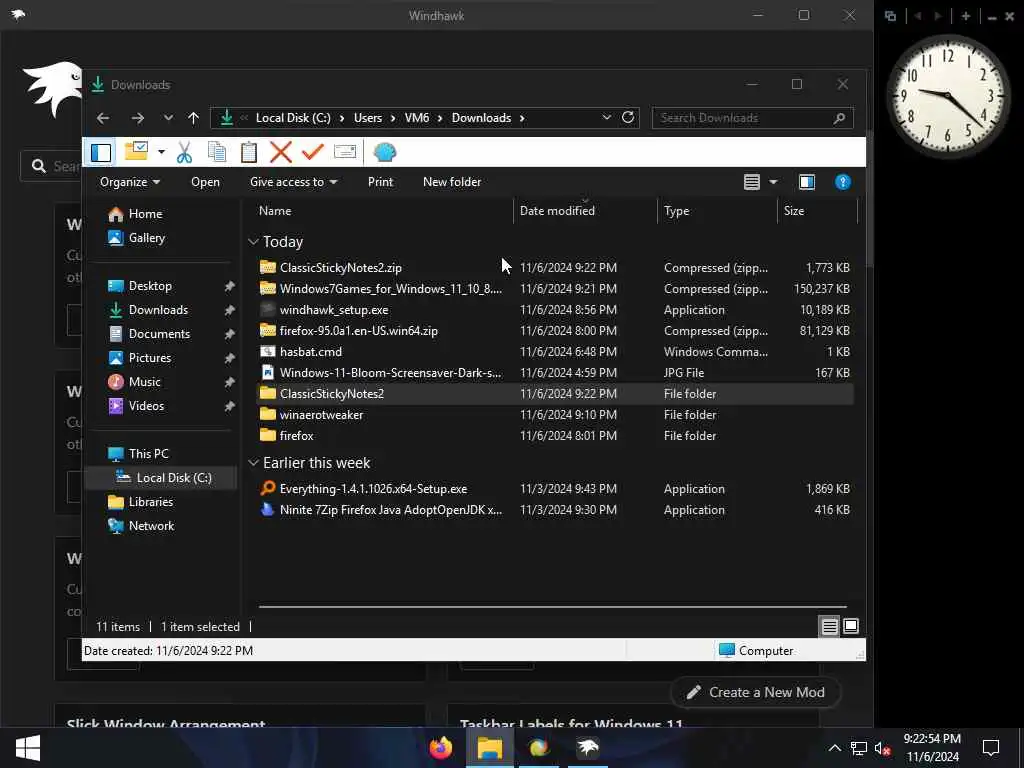Go back with the left arrow button
Image resolution: width=1024 pixels, height=768 pixels.
(x=103, y=118)
